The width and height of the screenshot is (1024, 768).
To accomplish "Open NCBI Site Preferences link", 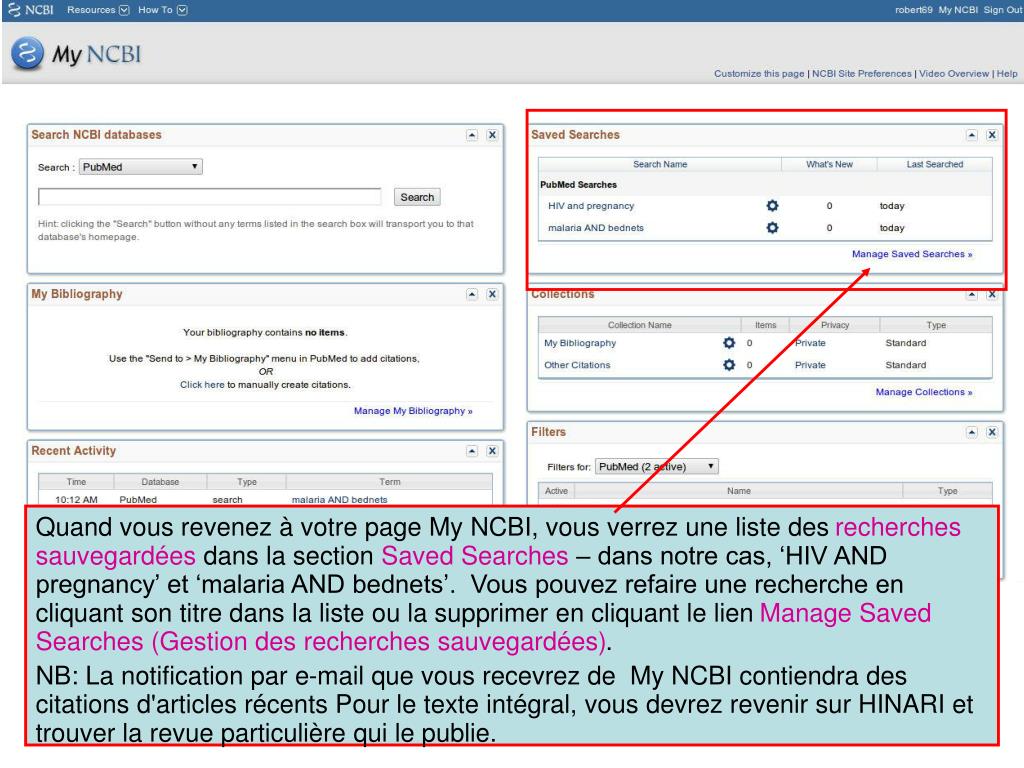I will click(861, 74).
